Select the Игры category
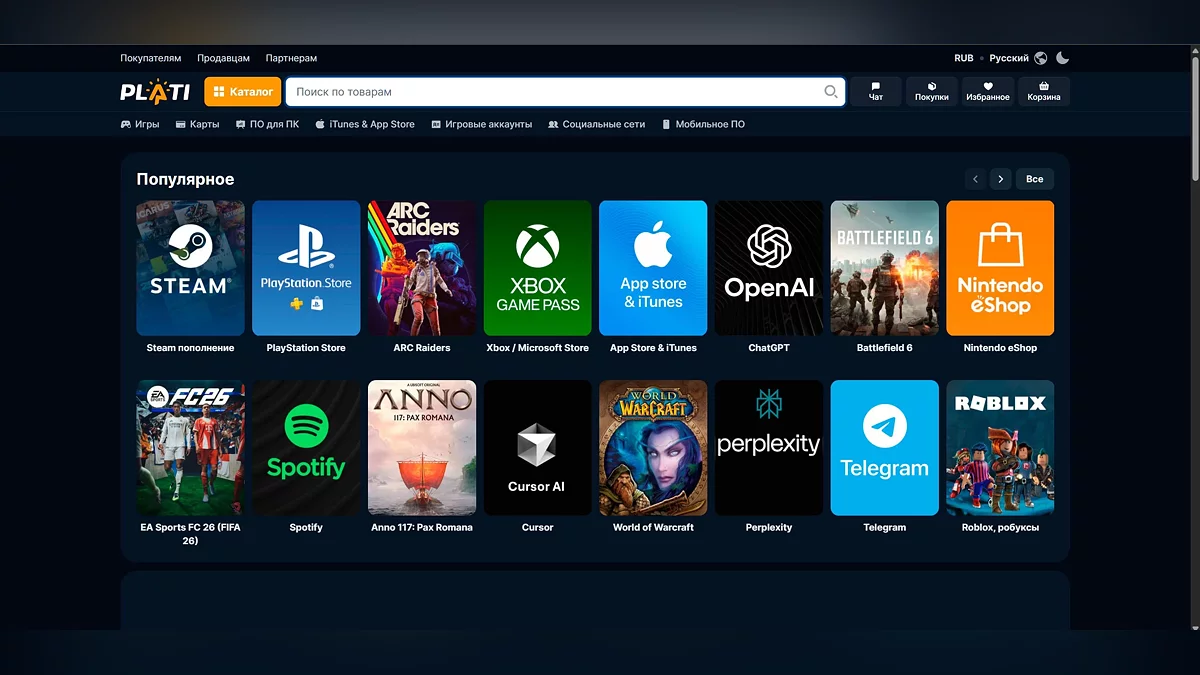 140,124
